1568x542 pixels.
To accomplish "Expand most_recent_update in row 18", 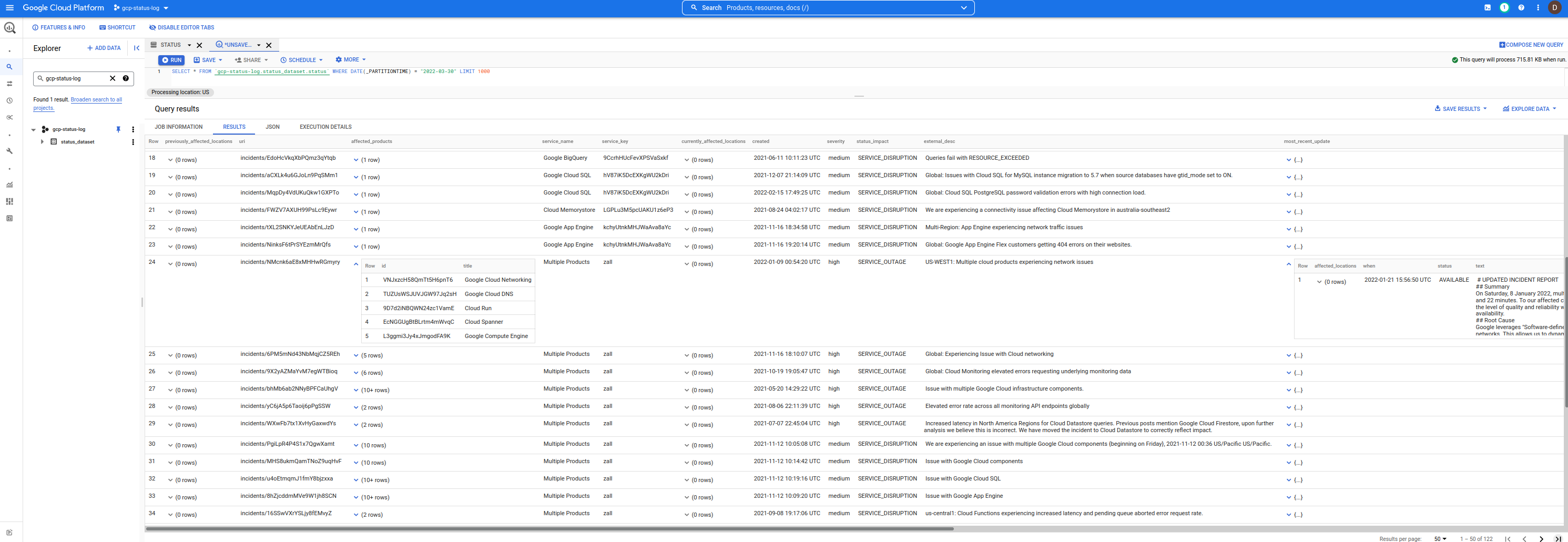I will click(1289, 160).
